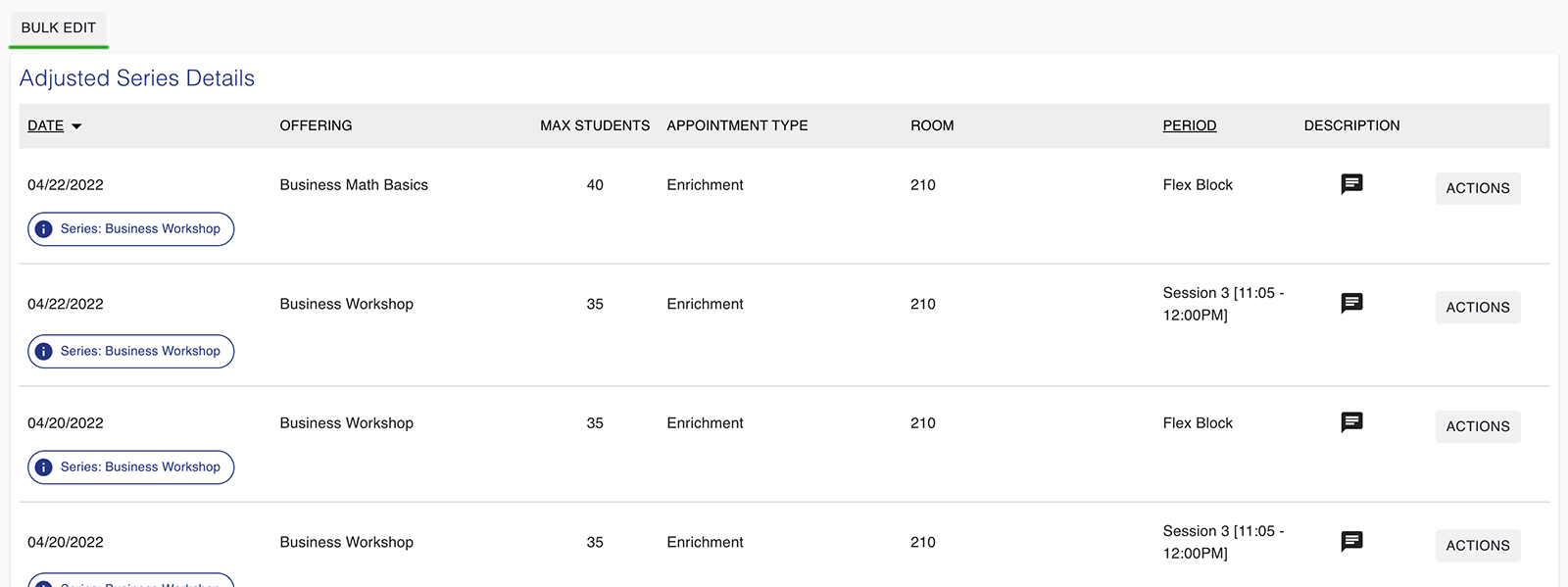Click the Adjusted Series Details heading

tap(137, 78)
